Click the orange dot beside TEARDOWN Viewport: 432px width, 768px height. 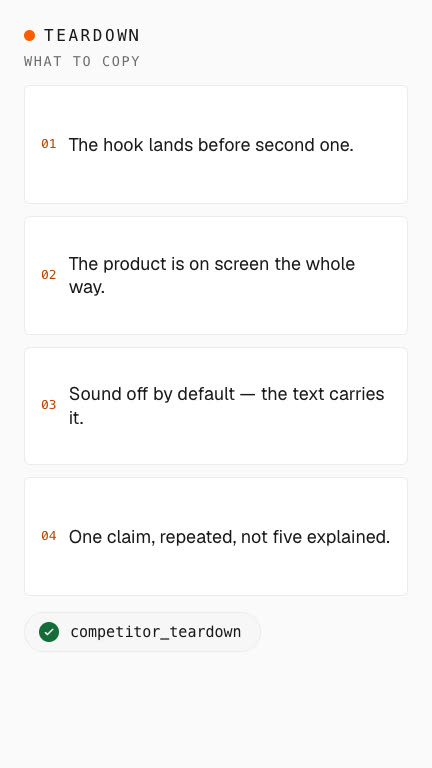[x=29, y=35]
